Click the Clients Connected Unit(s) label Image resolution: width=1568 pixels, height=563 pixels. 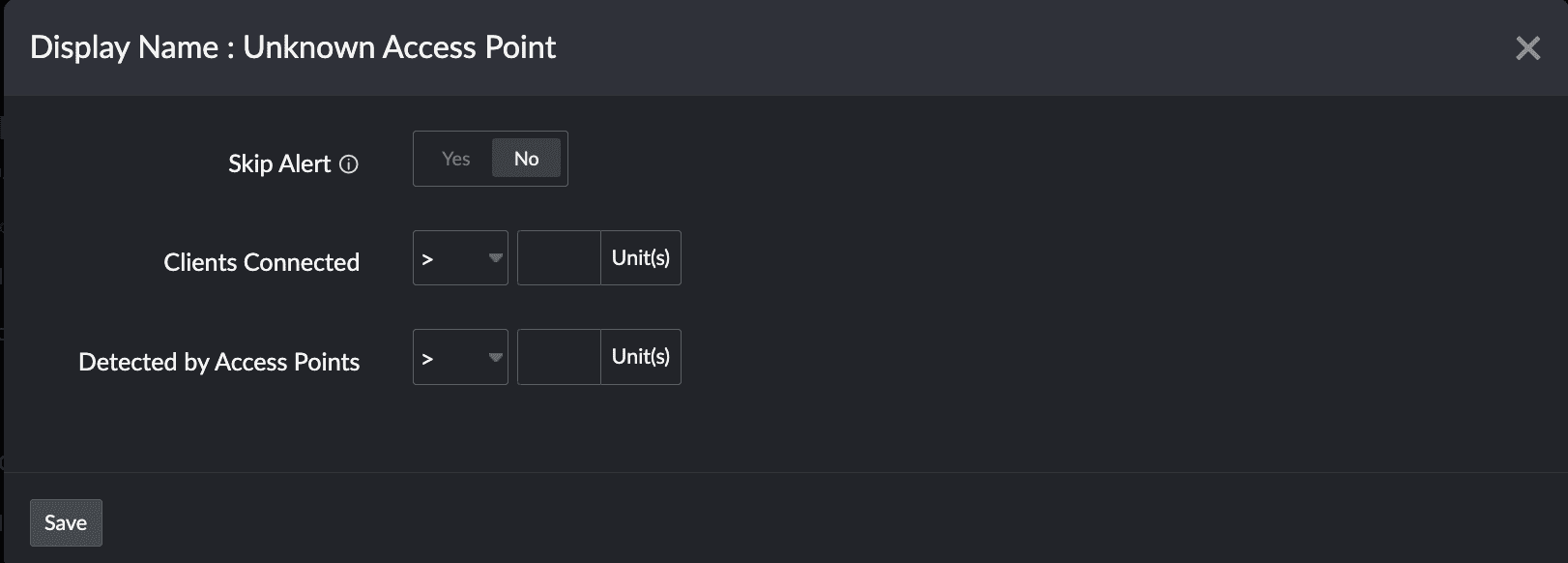pyautogui.click(x=641, y=258)
